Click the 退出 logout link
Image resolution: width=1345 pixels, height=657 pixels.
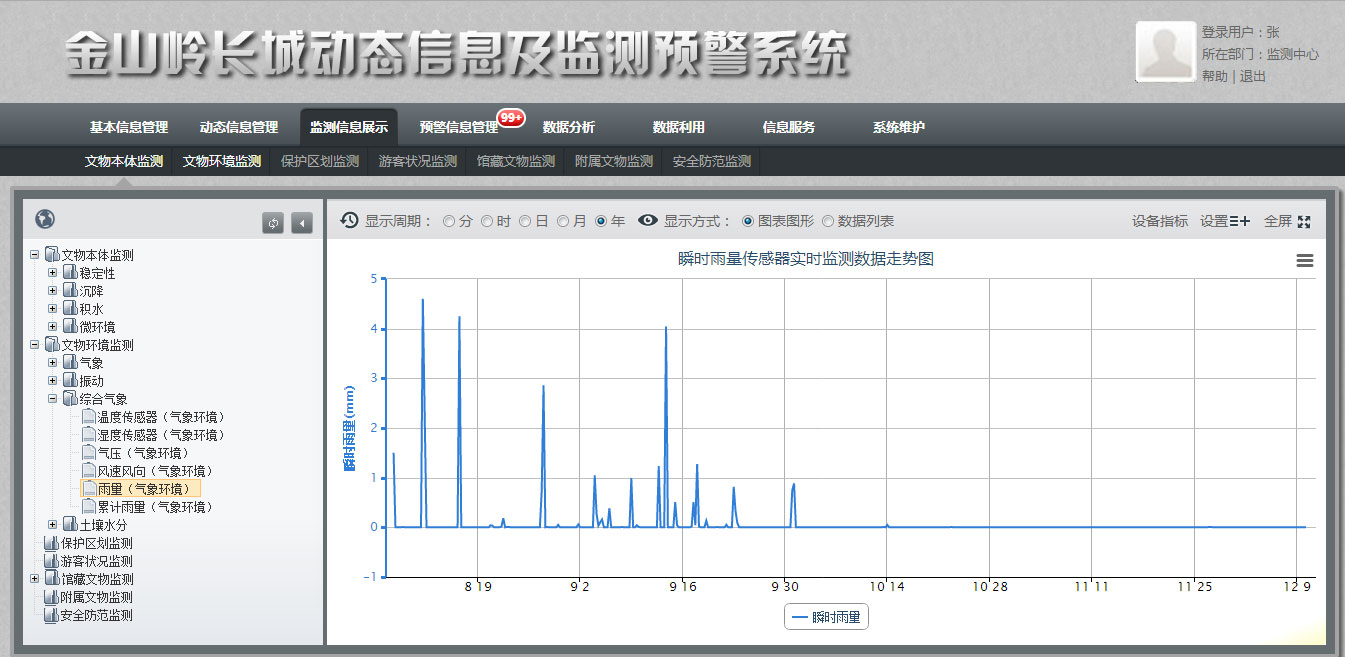(1253, 76)
